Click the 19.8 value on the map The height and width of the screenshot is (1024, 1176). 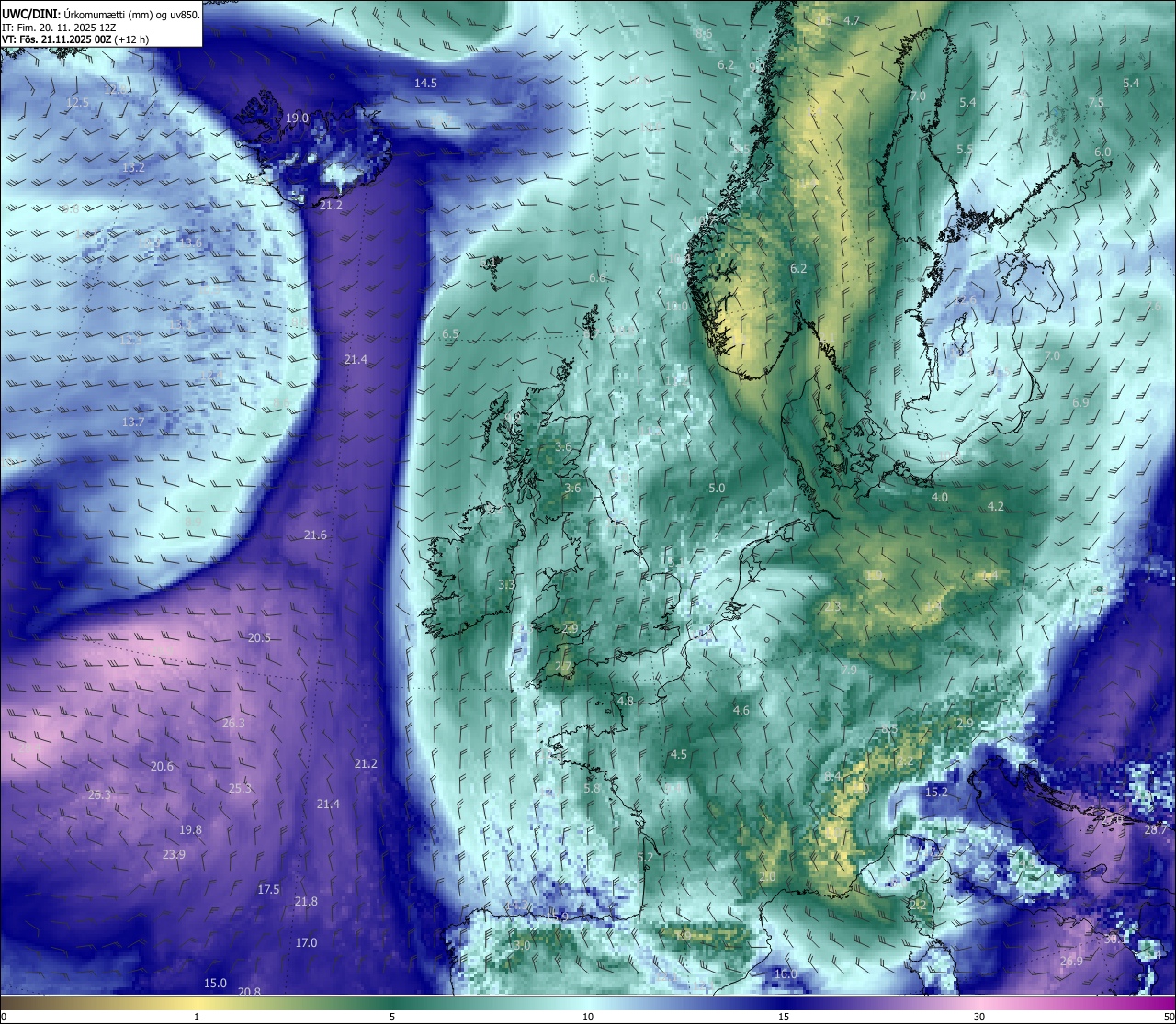pos(190,829)
